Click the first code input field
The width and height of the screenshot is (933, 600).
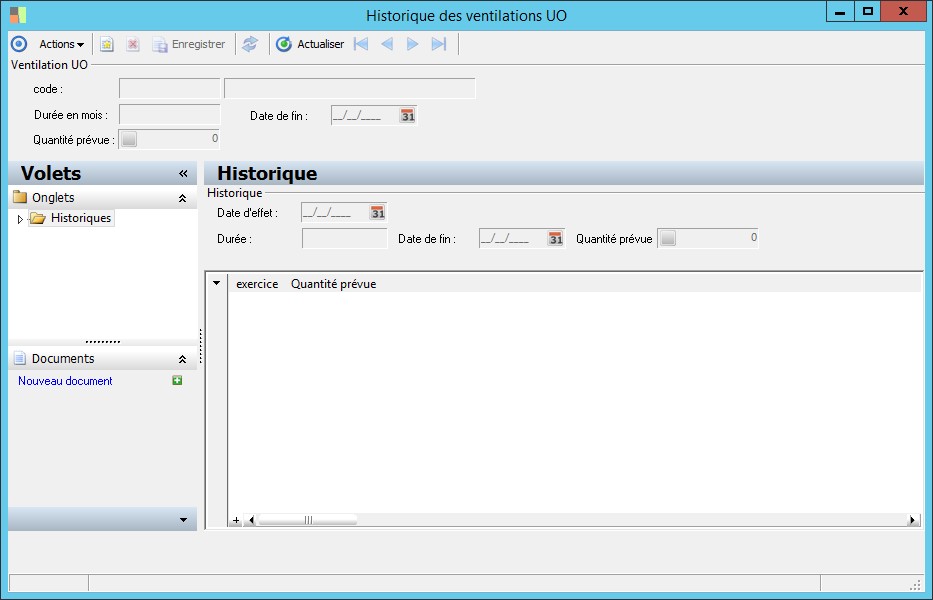[170, 89]
